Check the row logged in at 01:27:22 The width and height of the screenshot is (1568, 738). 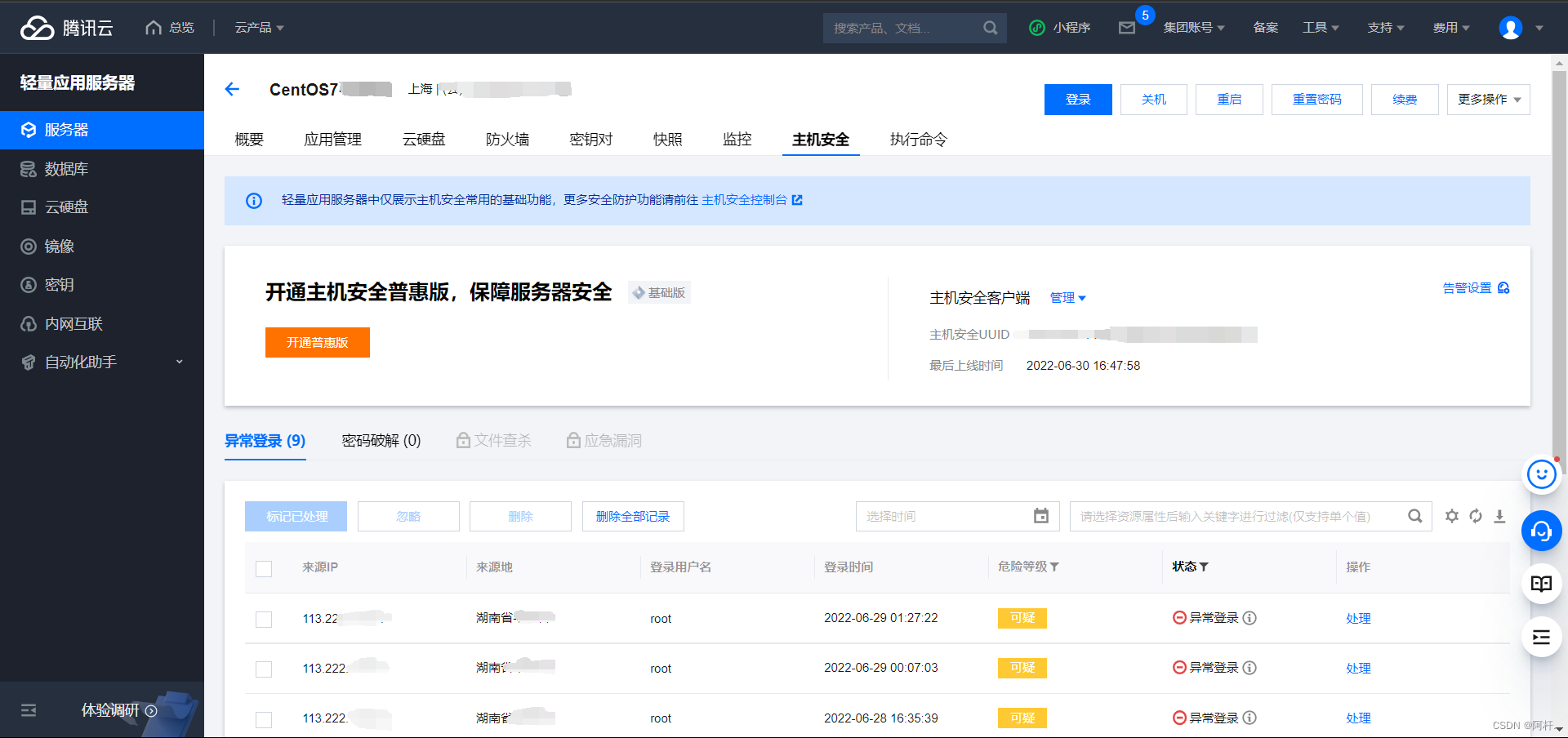264,620
